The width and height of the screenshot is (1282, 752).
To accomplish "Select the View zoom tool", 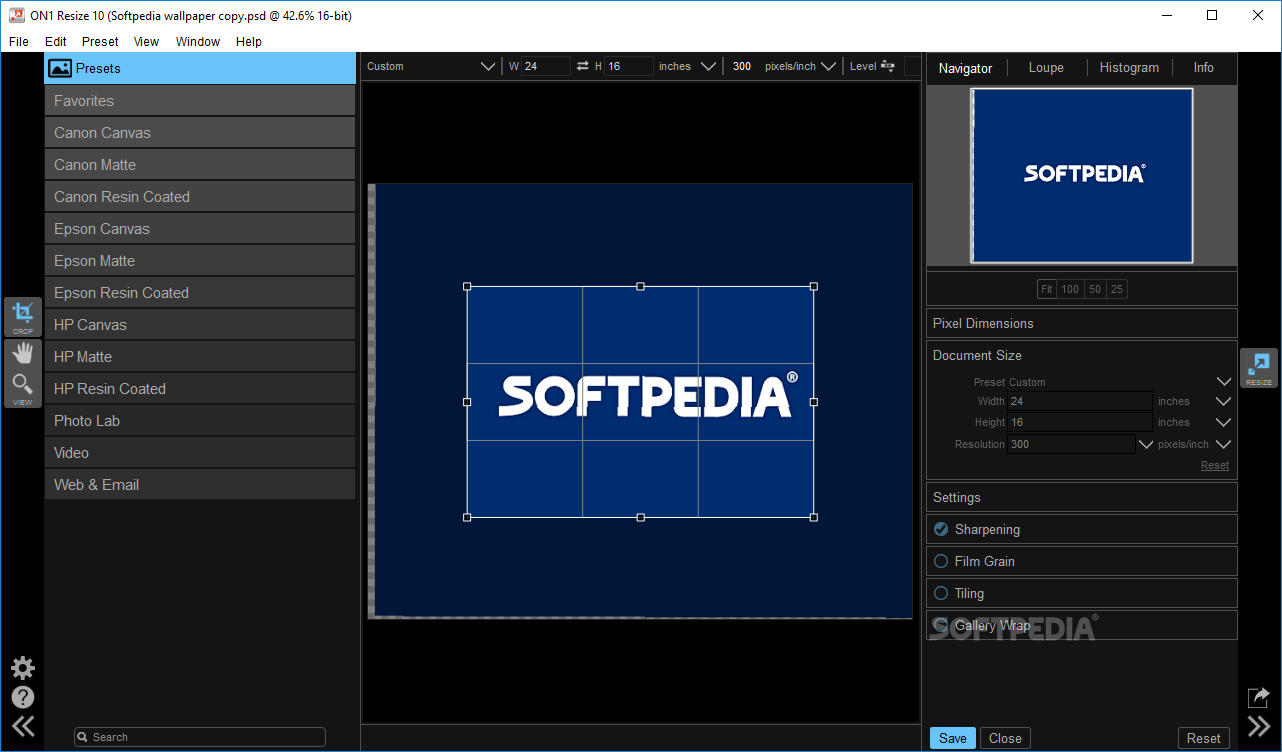I will tap(22, 387).
